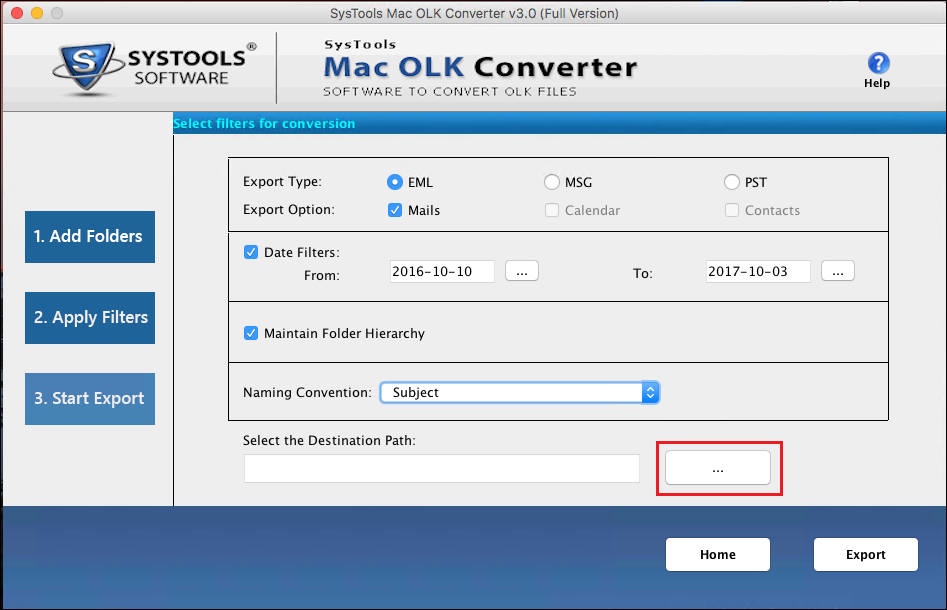Go to step 1. Add Folders
Viewport: 947px width, 610px height.
pos(90,237)
